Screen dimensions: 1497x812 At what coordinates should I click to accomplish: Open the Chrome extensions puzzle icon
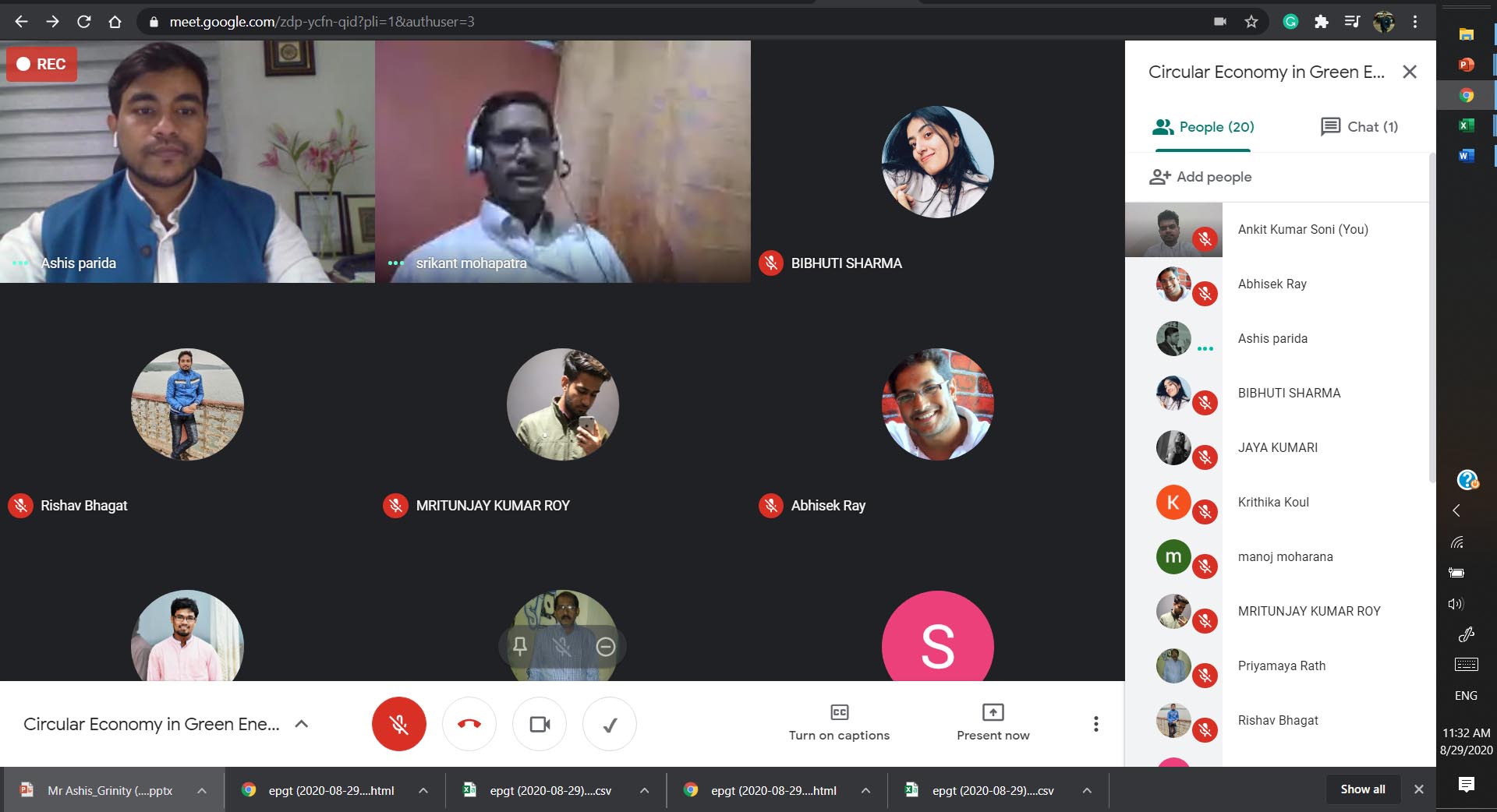click(x=1321, y=22)
